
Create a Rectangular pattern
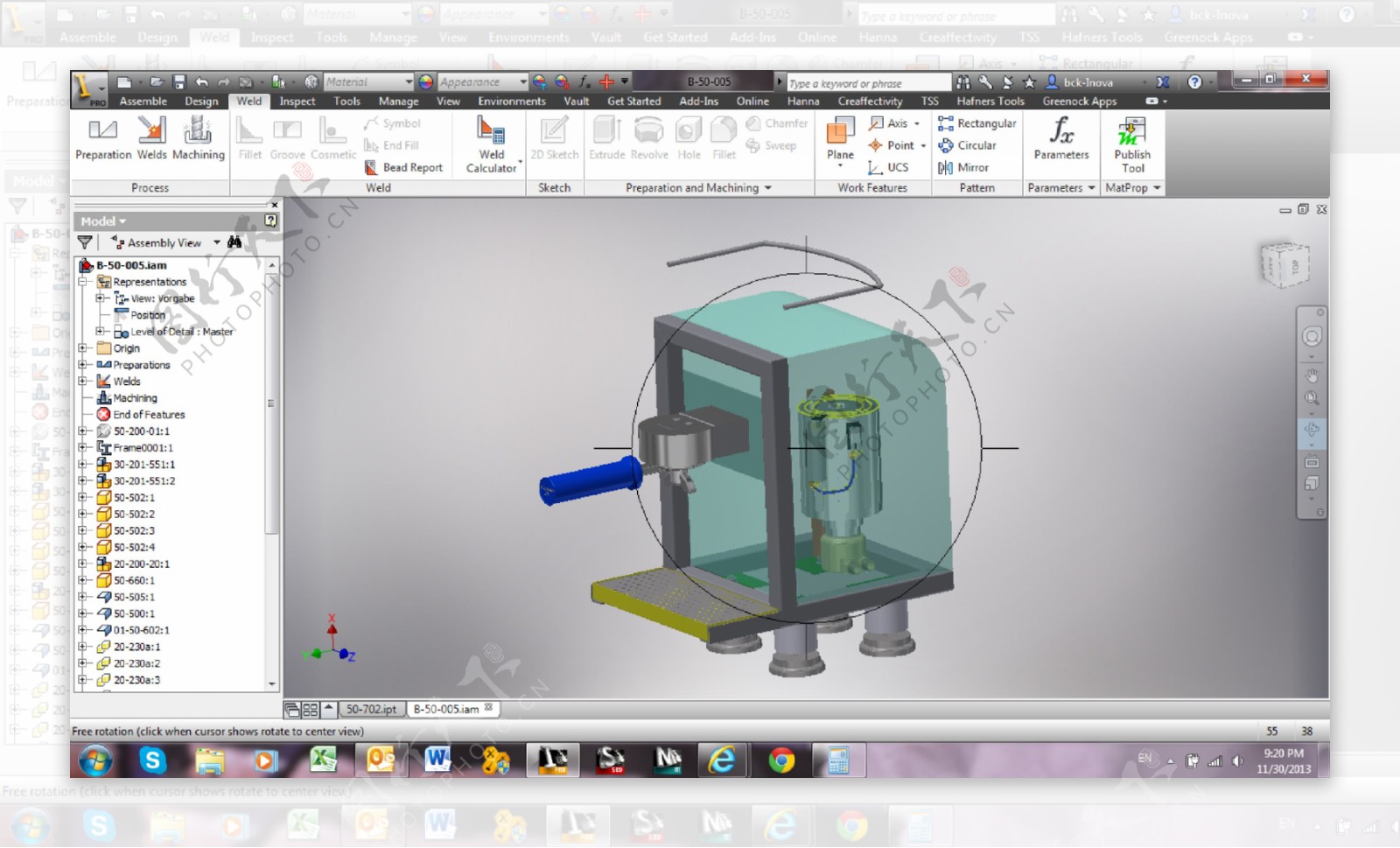pyautogui.click(x=976, y=123)
